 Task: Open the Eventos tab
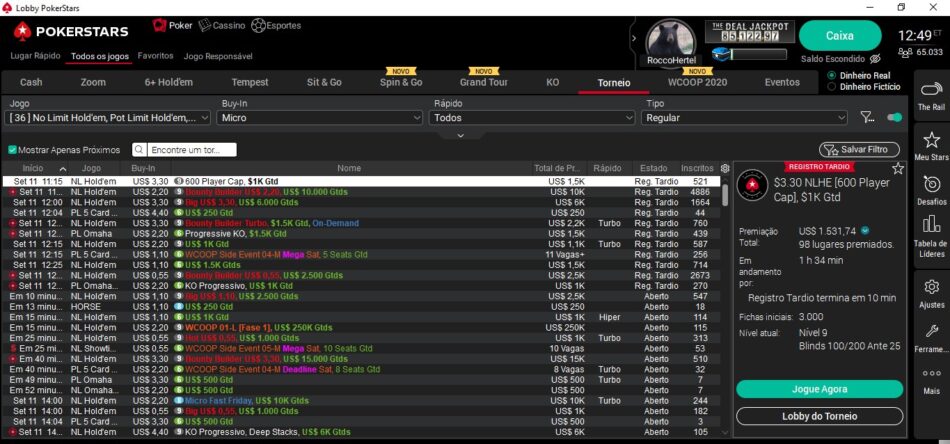click(x=782, y=82)
